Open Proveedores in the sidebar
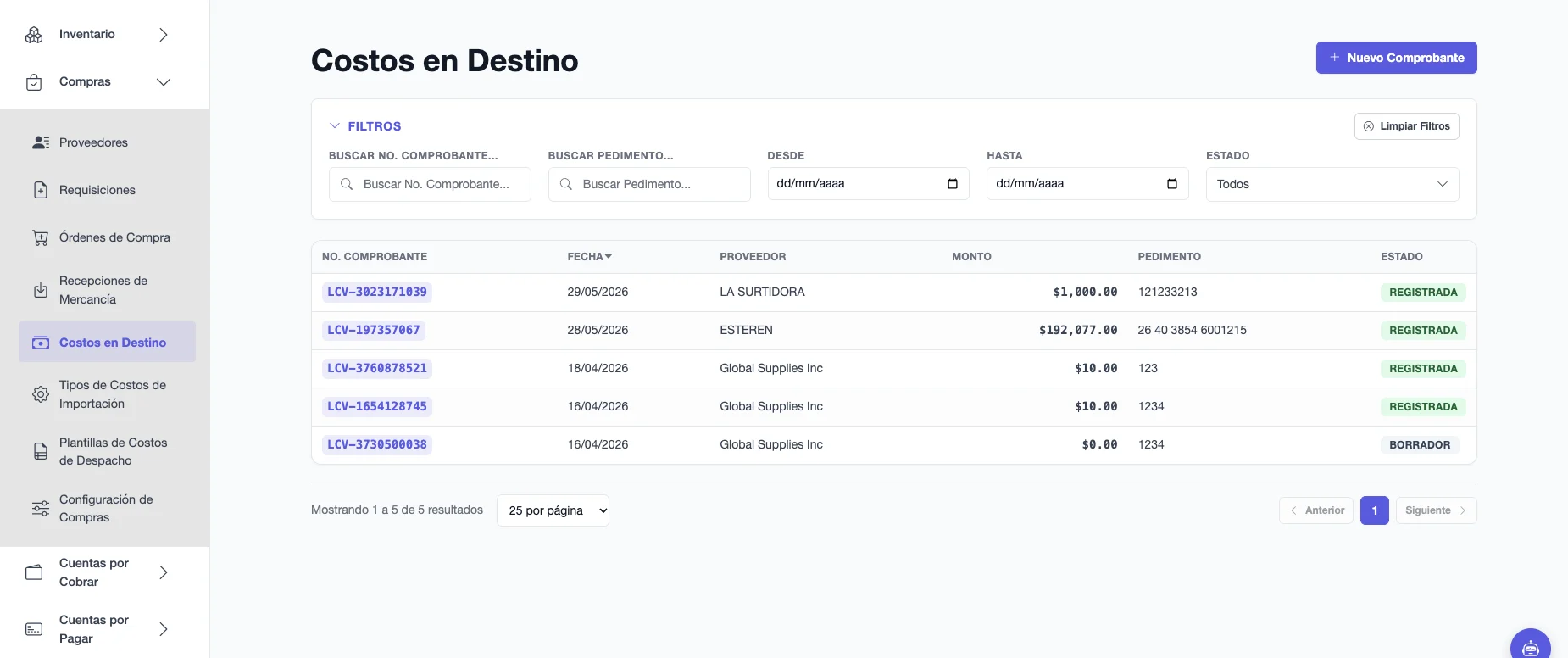 [x=107, y=142]
